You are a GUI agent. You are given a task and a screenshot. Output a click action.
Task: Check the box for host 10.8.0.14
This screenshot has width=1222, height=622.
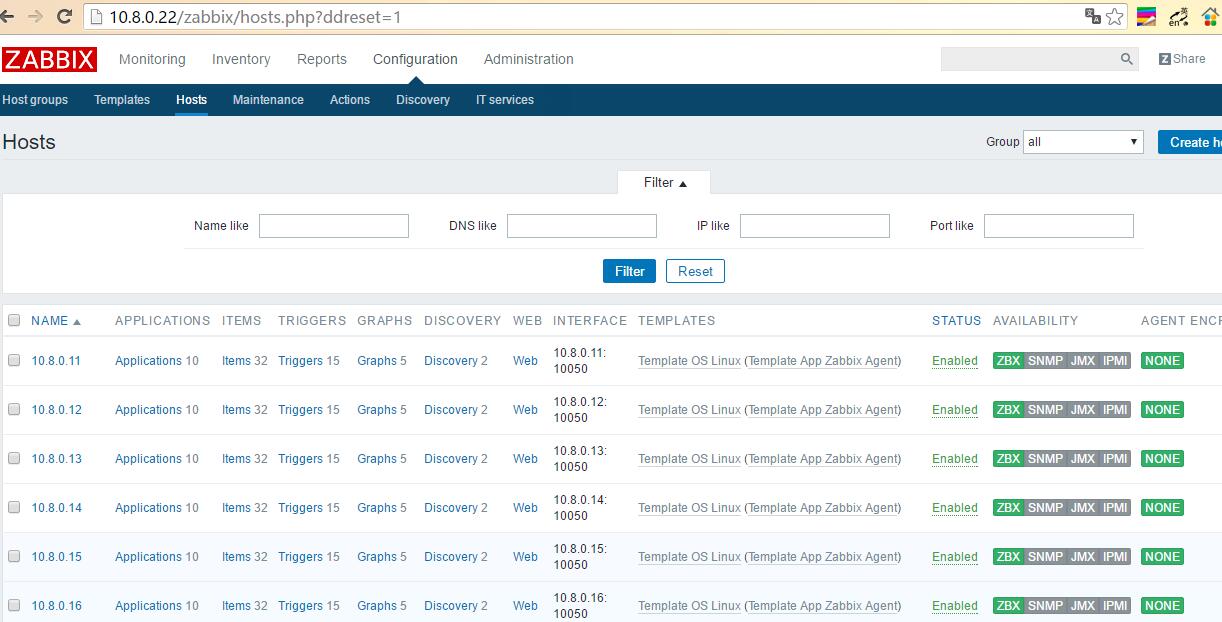(14, 508)
